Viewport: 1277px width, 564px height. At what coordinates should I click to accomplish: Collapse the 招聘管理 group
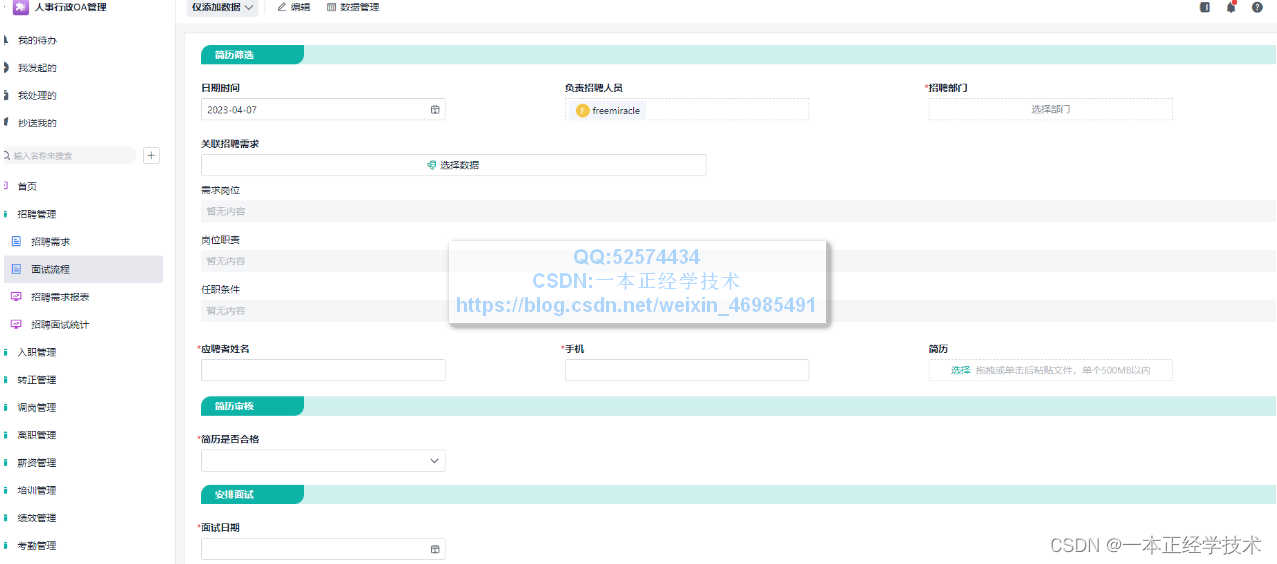point(36,214)
